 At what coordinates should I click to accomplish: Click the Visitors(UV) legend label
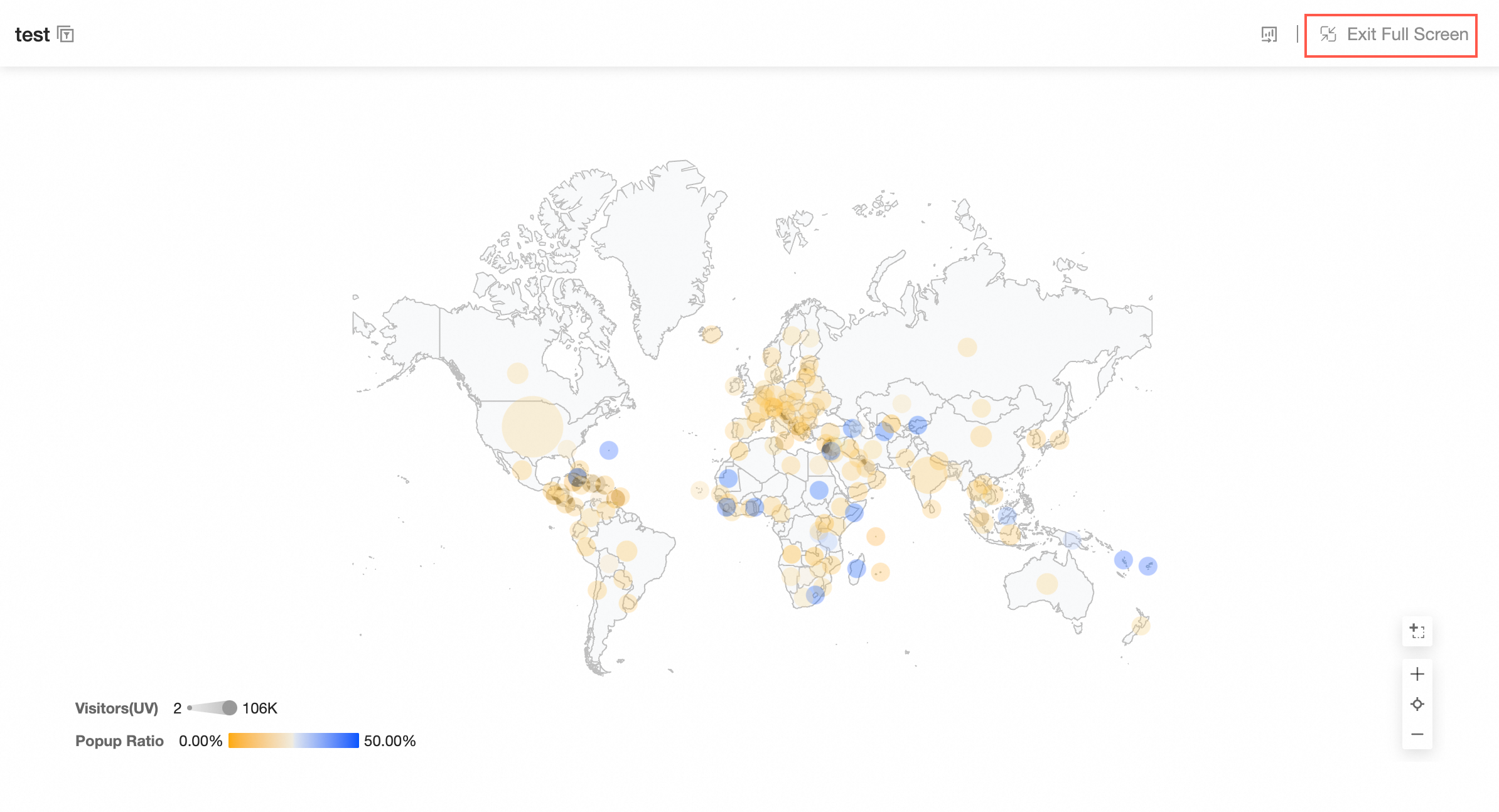point(117,708)
